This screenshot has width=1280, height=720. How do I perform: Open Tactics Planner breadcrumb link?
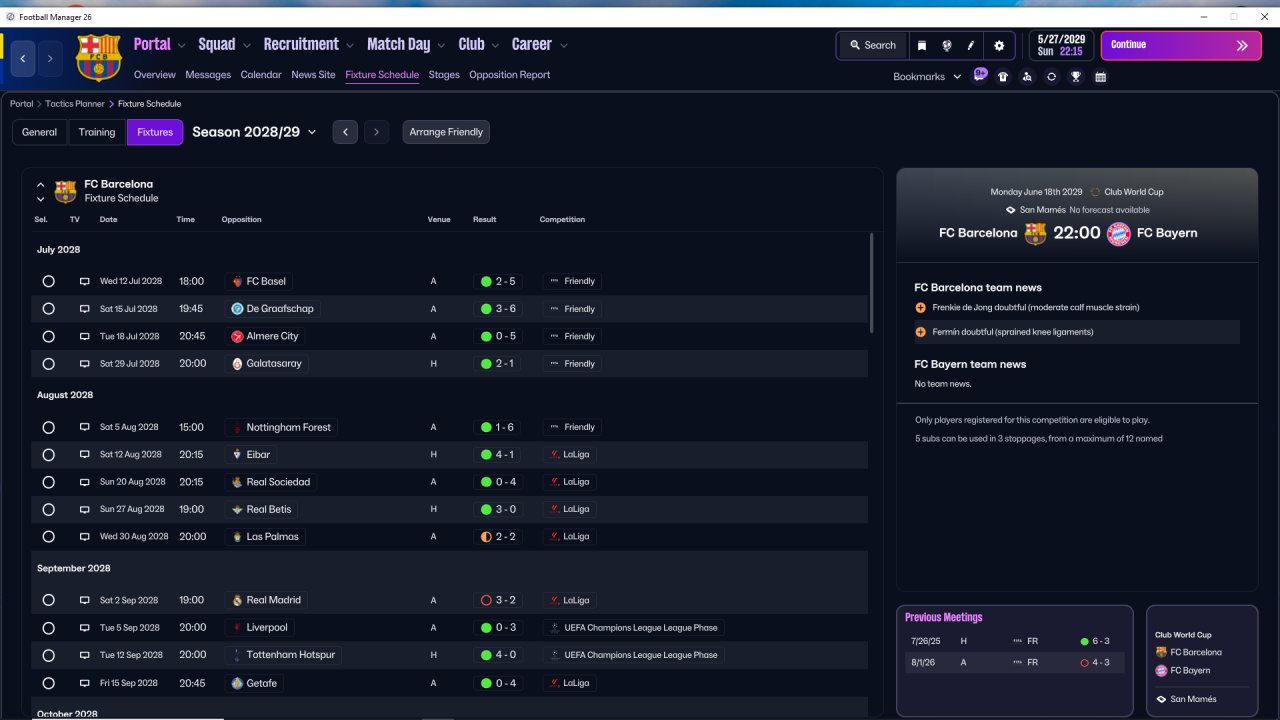[75, 104]
